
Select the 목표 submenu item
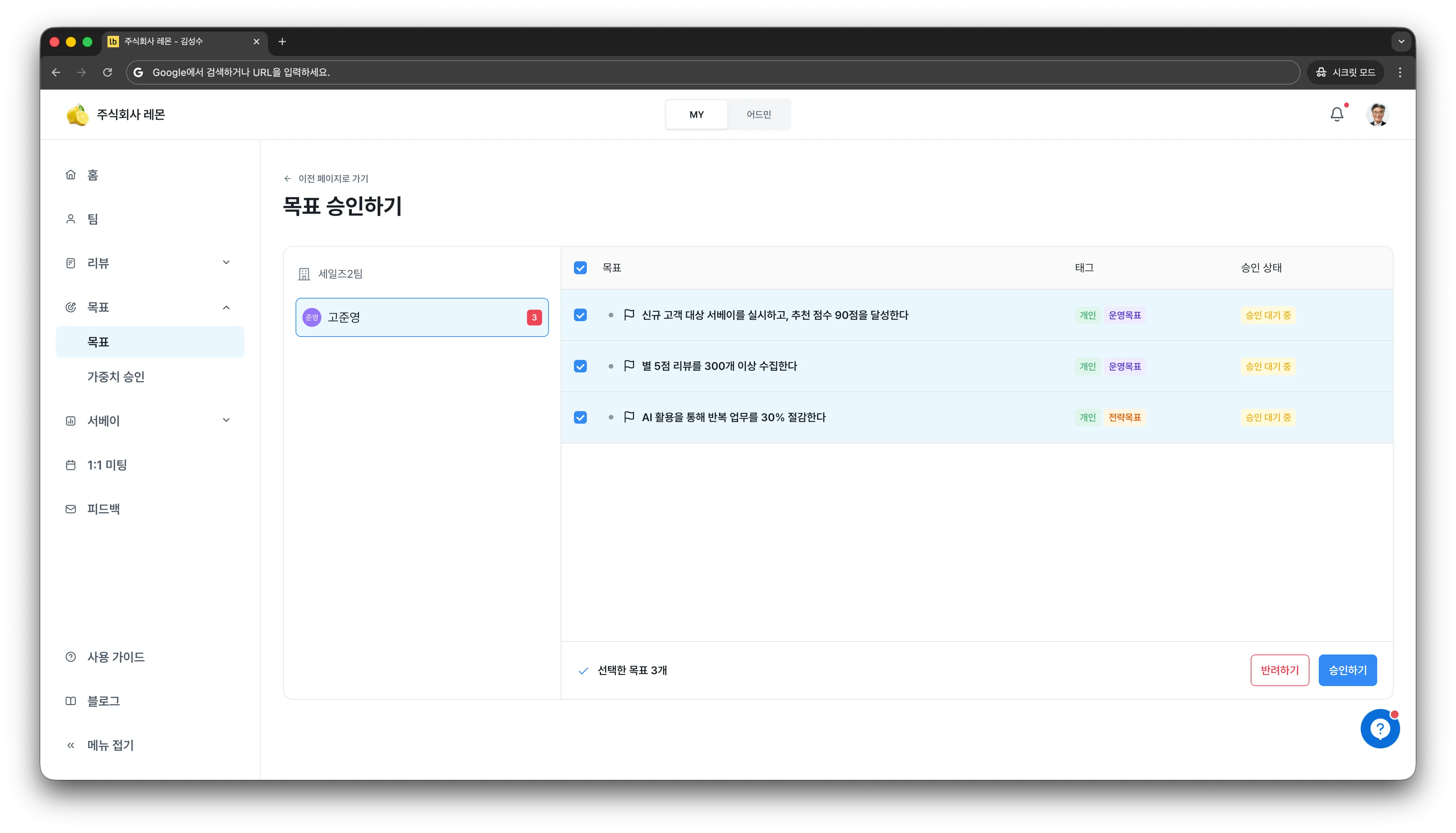[150, 342]
